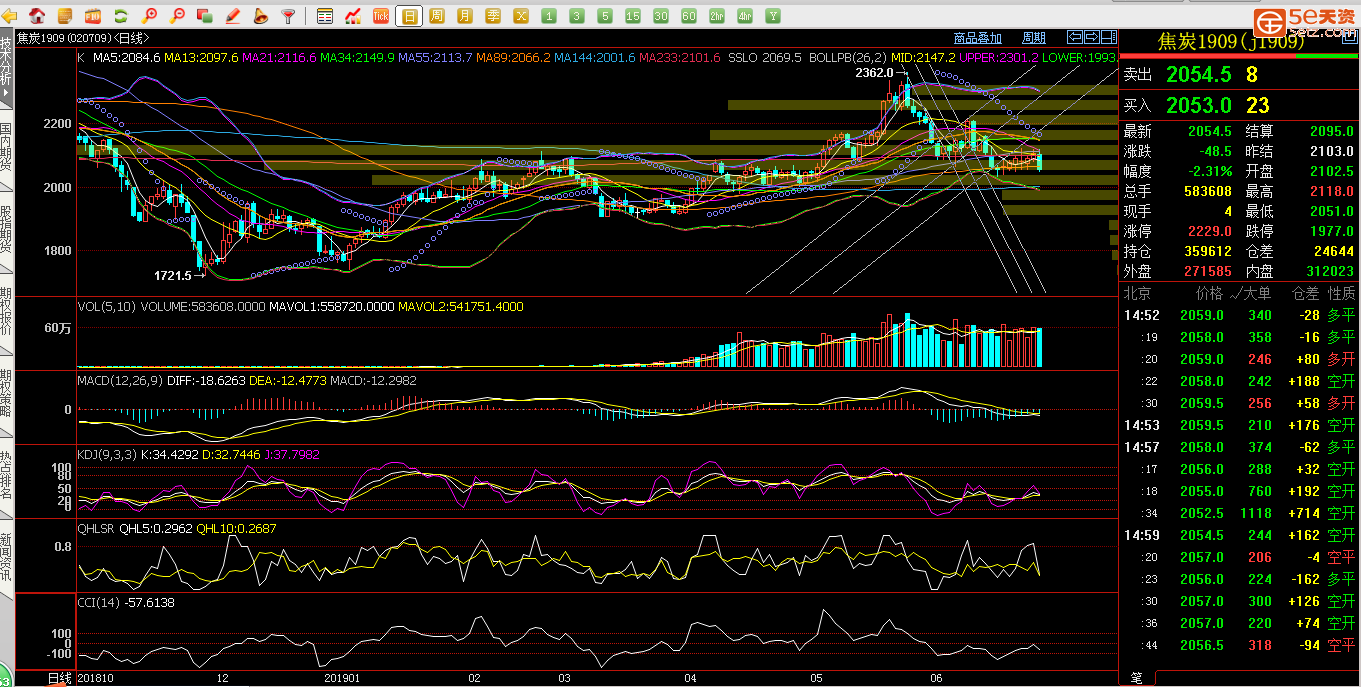Click left arrow chart navigation button

(1075, 37)
